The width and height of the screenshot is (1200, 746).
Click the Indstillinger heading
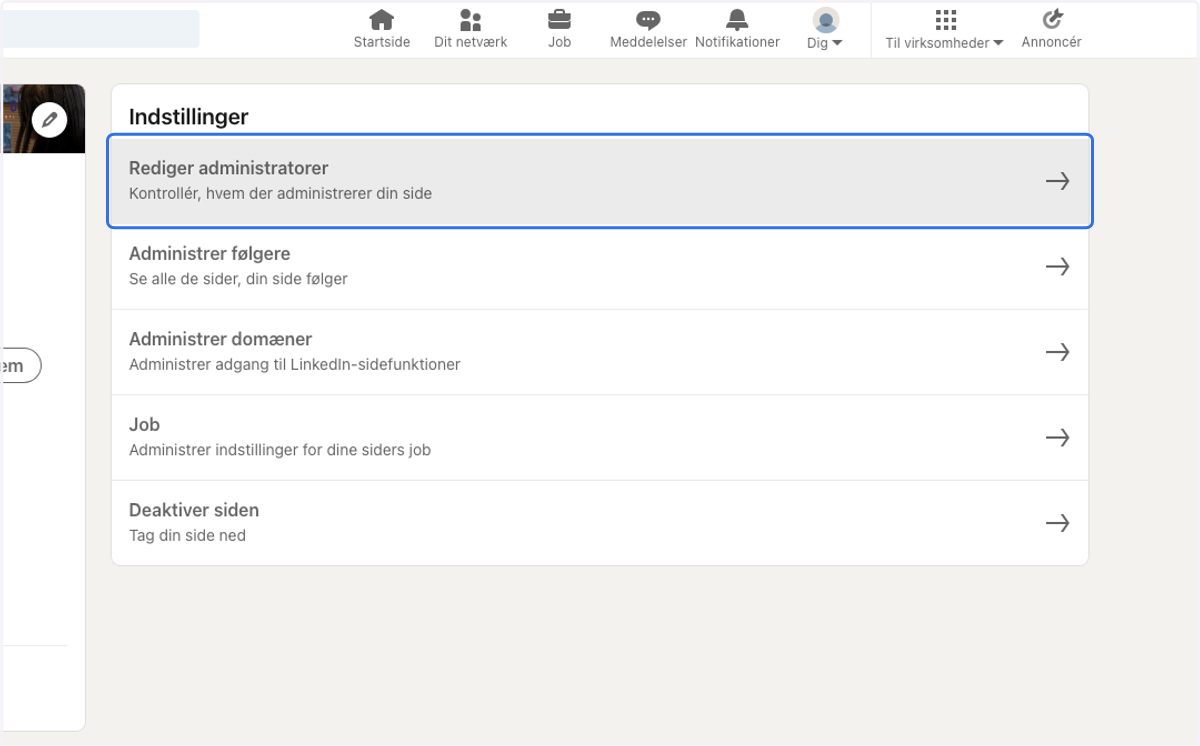pyautogui.click(x=189, y=117)
